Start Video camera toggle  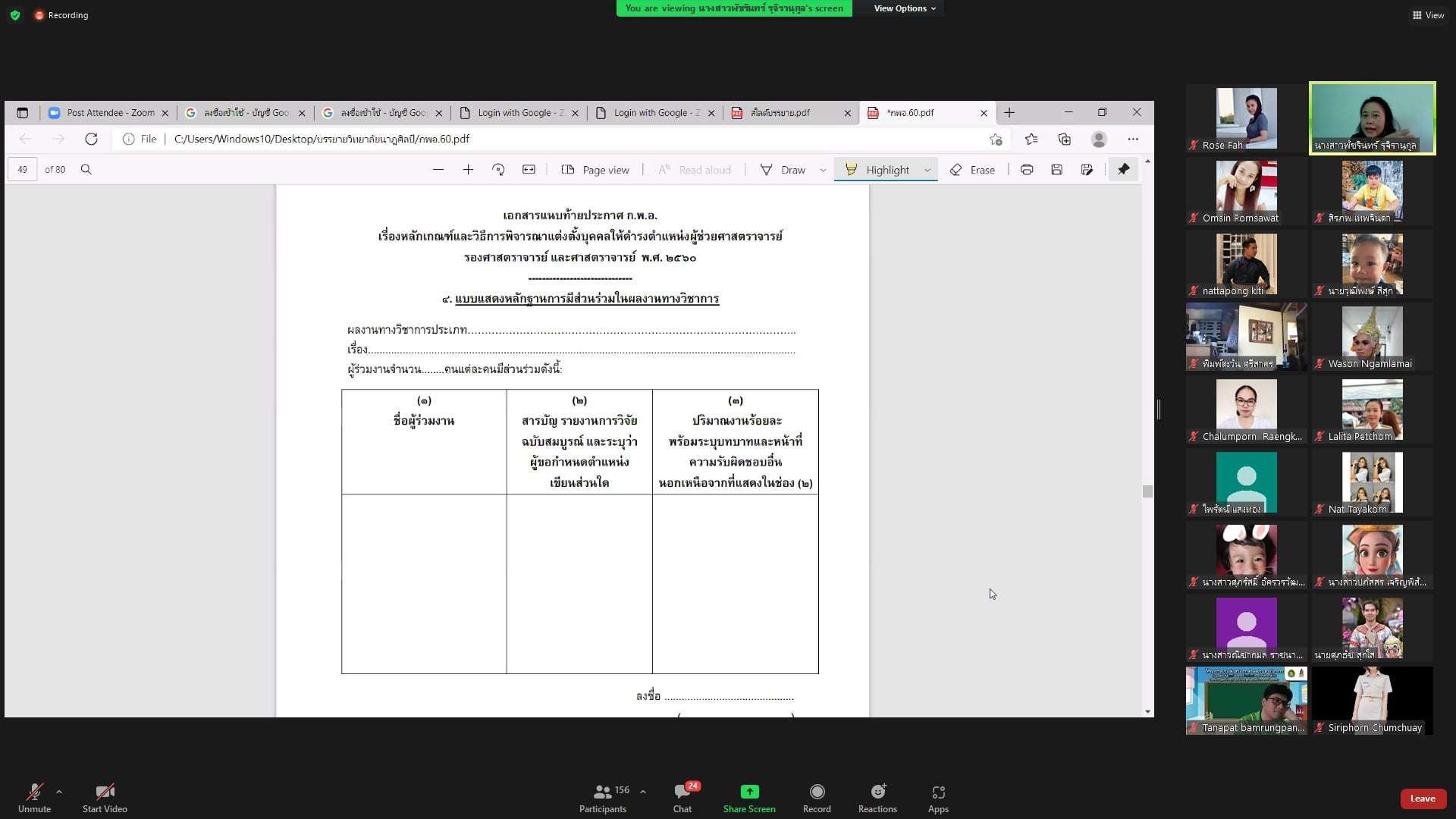coord(105,792)
